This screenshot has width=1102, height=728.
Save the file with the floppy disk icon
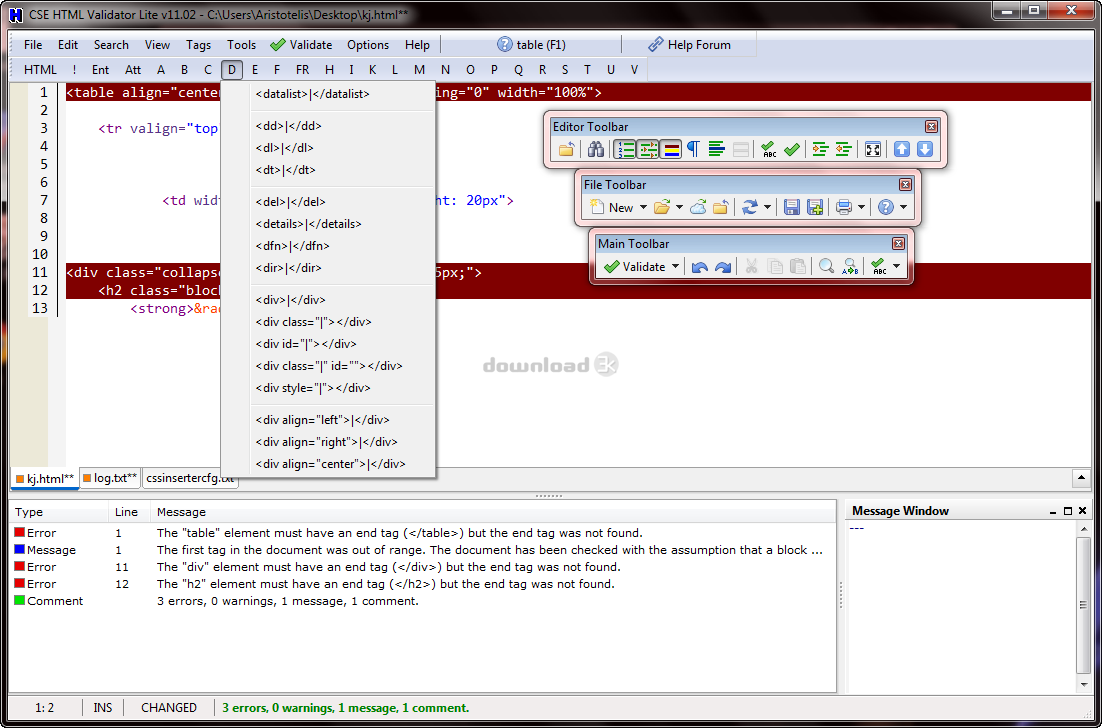click(792, 207)
